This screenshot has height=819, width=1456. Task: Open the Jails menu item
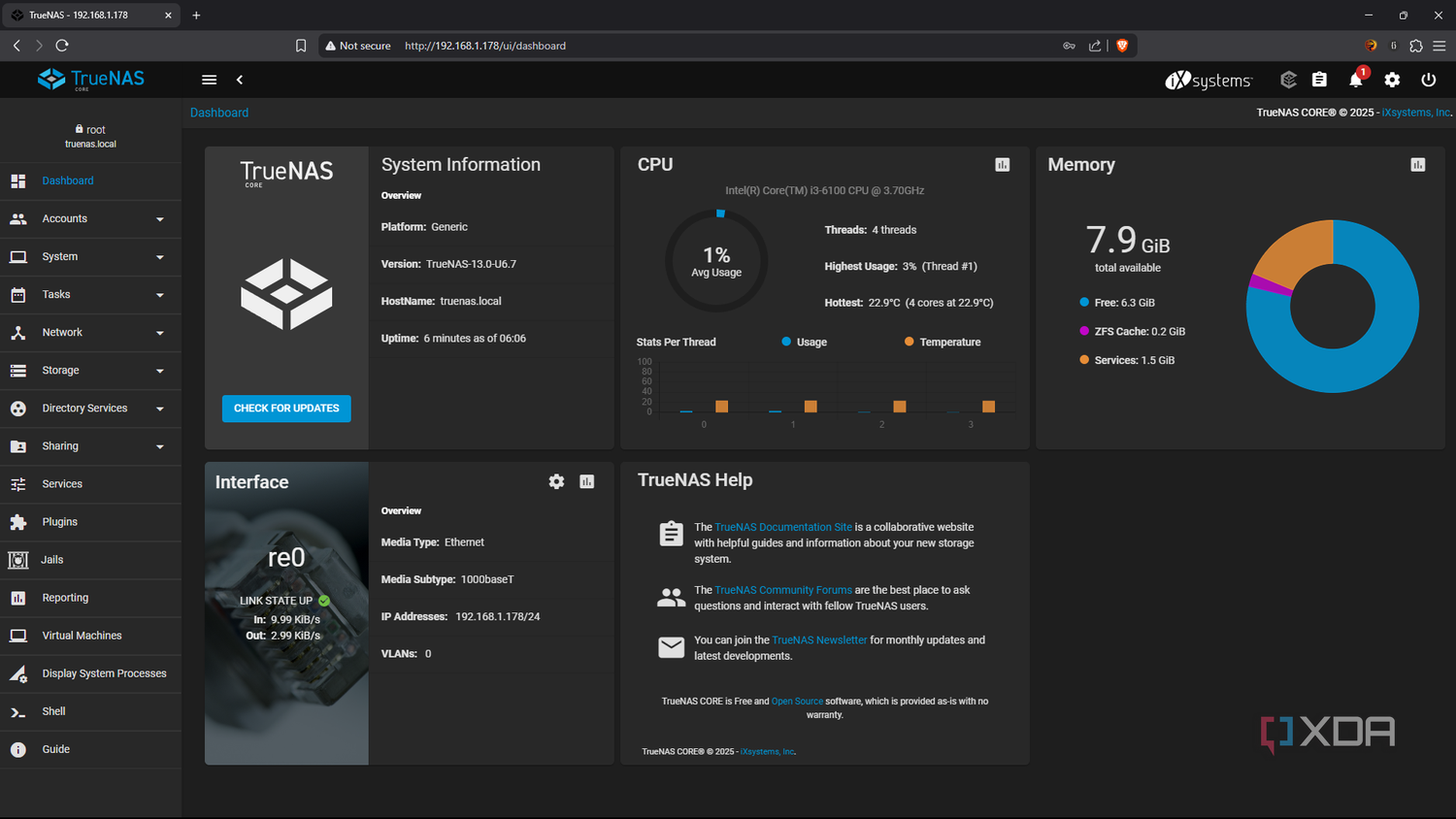[x=90, y=560]
